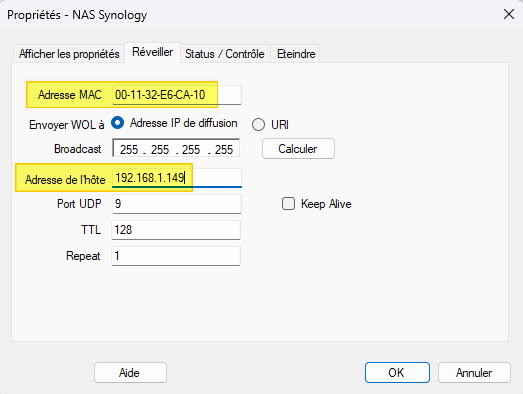Click the TTL input field

176,230
